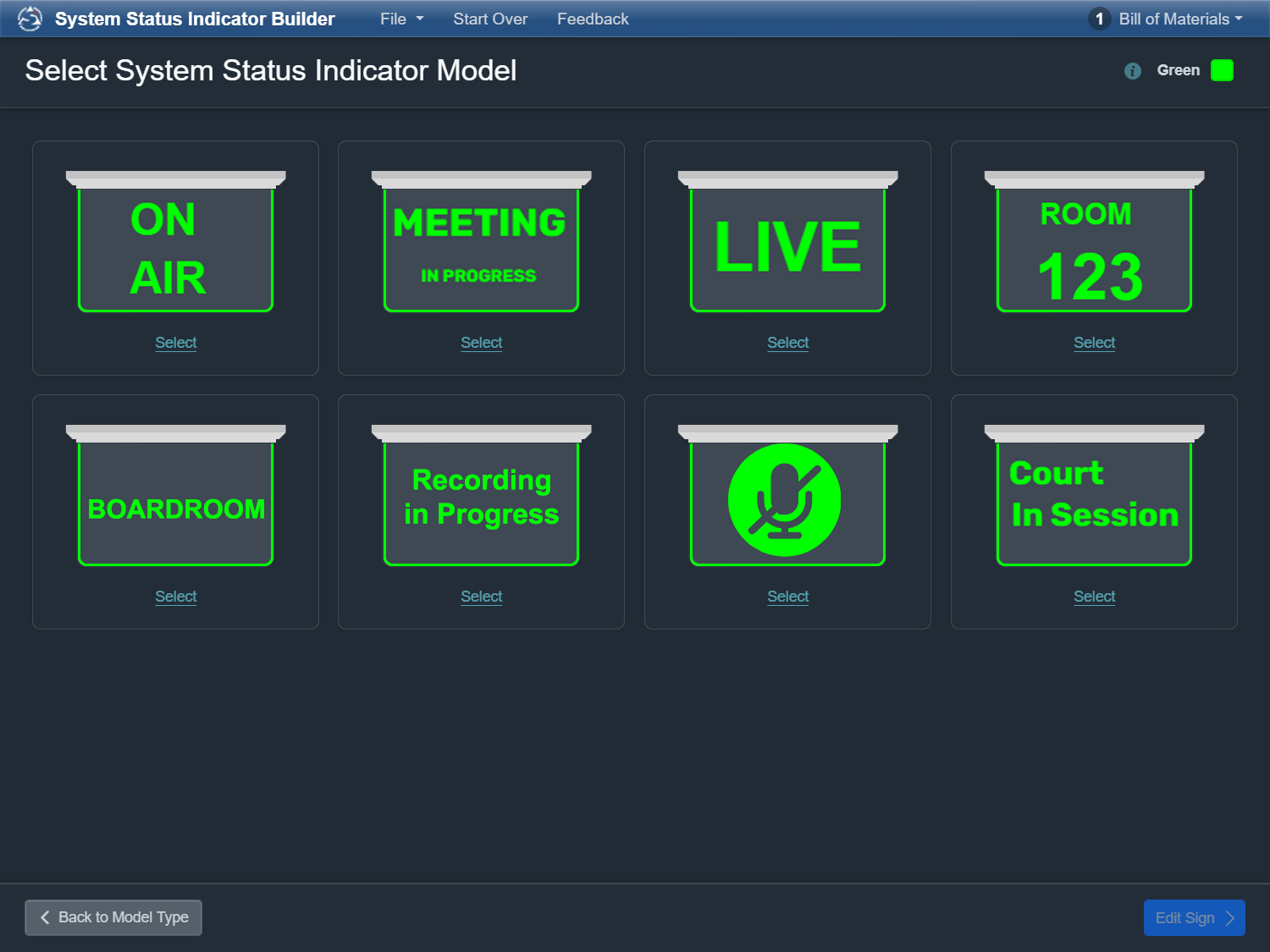Click the ON AIR sign thumbnail
Viewport: 1270px width, 952px height.
pos(176,242)
